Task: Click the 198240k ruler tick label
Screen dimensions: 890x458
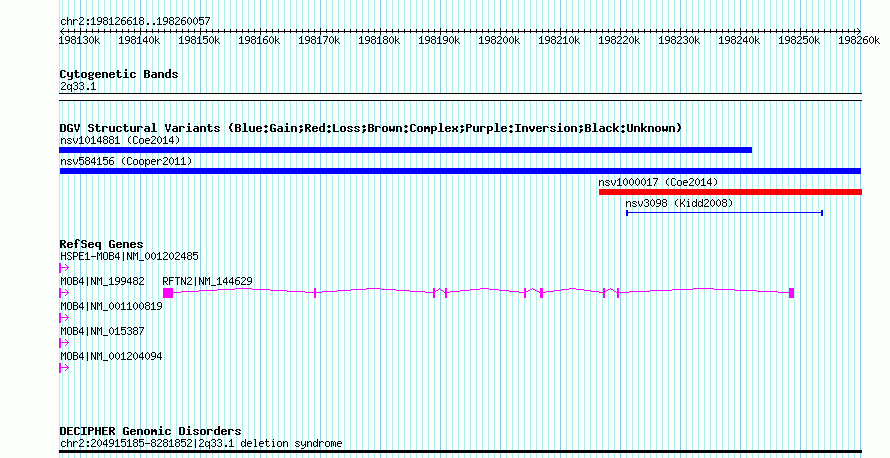Action: 739,40
